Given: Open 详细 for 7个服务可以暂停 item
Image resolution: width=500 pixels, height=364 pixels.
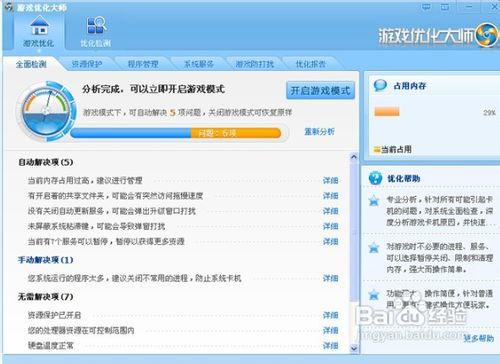Looking at the screenshot, I should (x=330, y=241).
